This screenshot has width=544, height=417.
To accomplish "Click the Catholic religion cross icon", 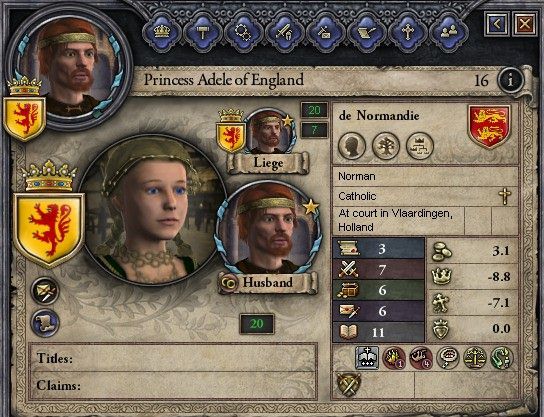I will 505,196.
